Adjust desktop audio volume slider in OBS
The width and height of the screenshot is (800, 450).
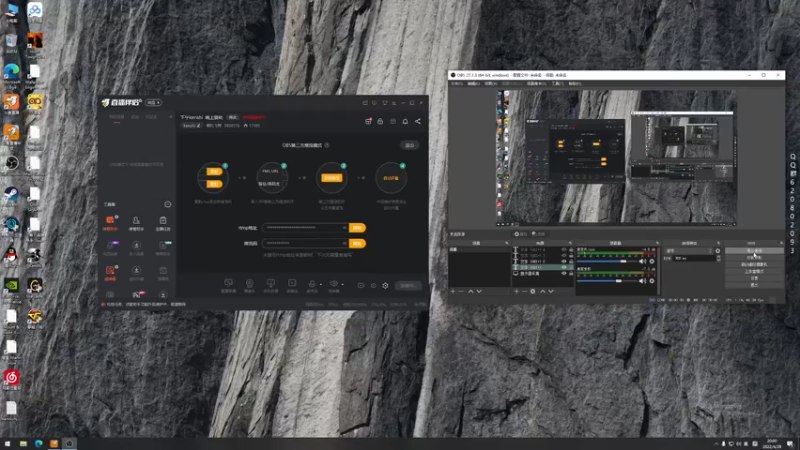pyautogui.click(x=607, y=281)
